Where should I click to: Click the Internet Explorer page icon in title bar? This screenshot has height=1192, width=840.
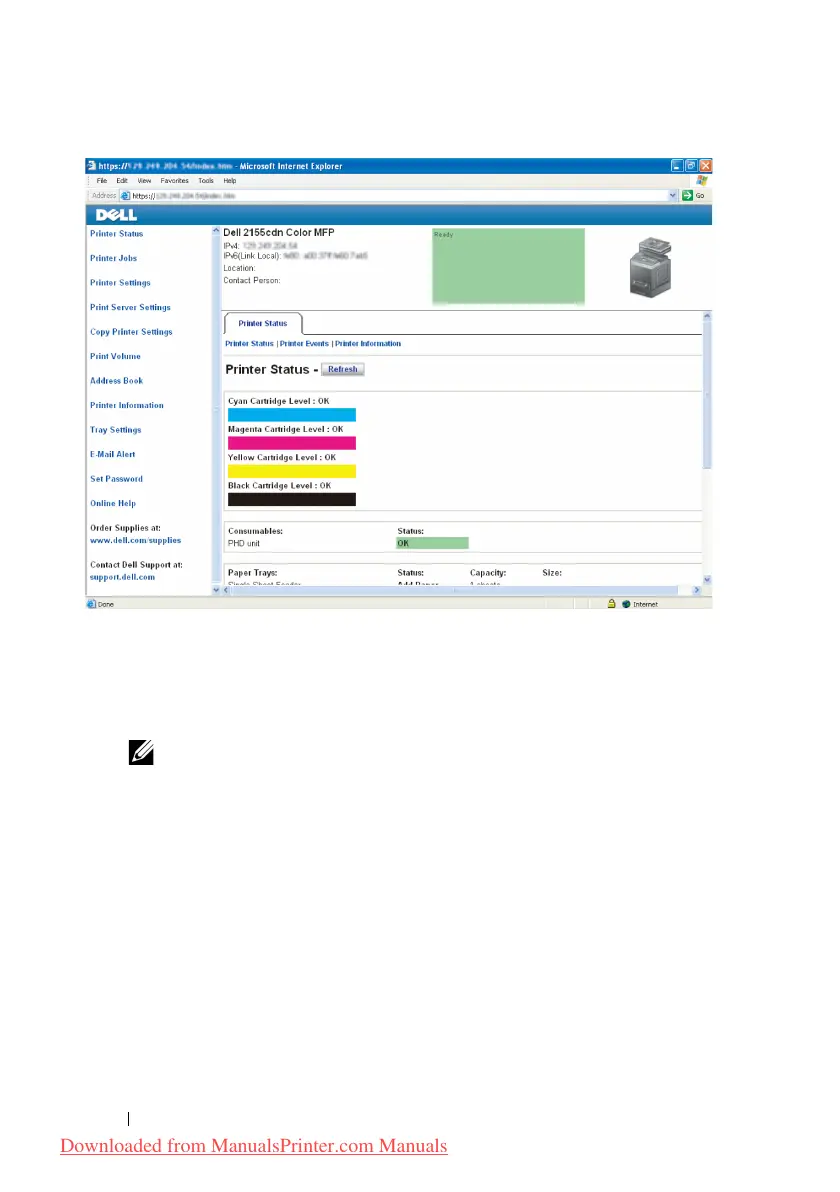(91, 166)
